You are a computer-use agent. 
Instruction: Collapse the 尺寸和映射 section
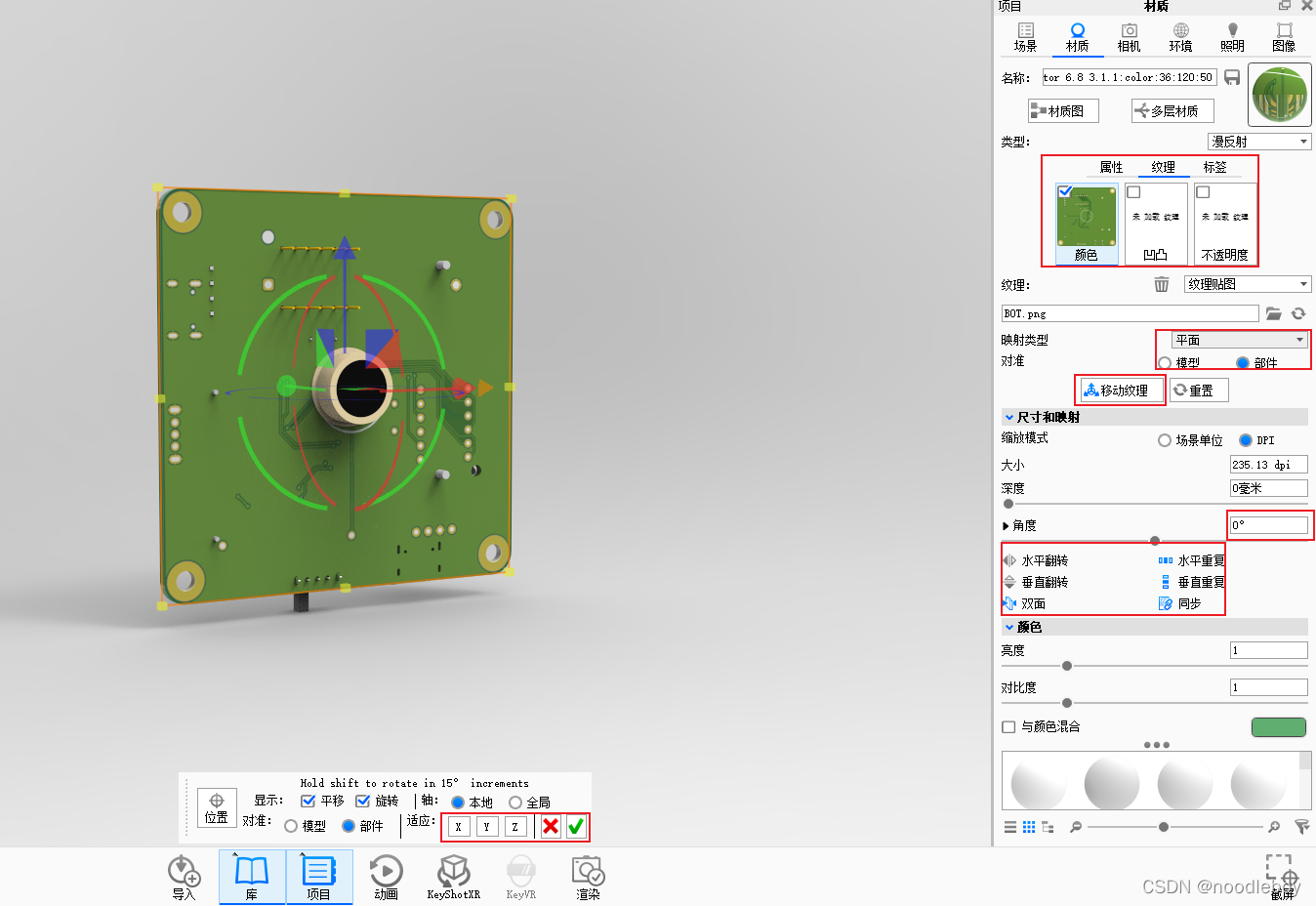click(1009, 417)
